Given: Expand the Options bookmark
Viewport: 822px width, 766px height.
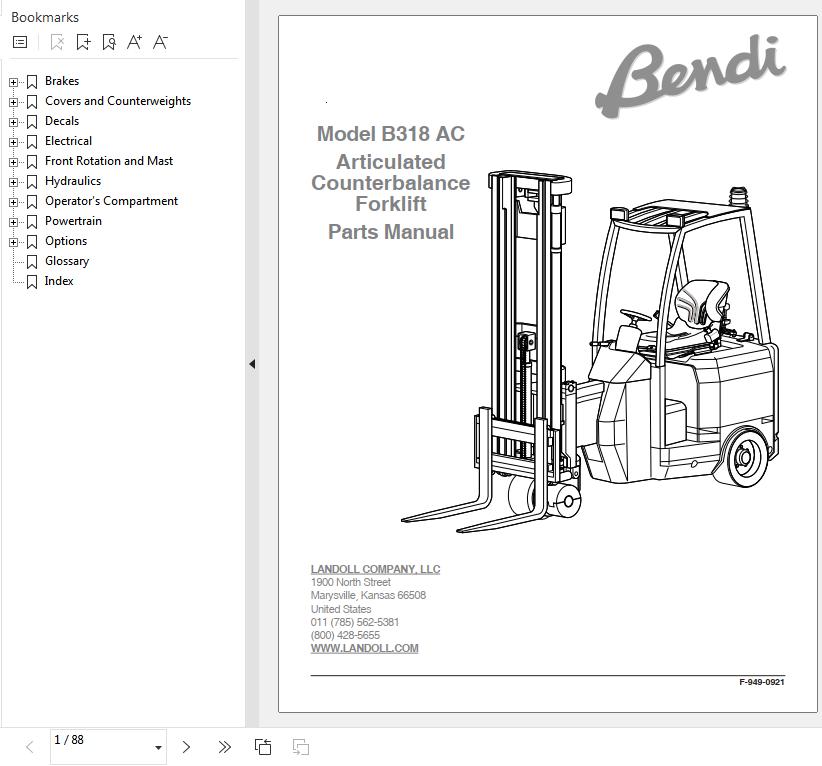Looking at the screenshot, I should coord(13,242).
